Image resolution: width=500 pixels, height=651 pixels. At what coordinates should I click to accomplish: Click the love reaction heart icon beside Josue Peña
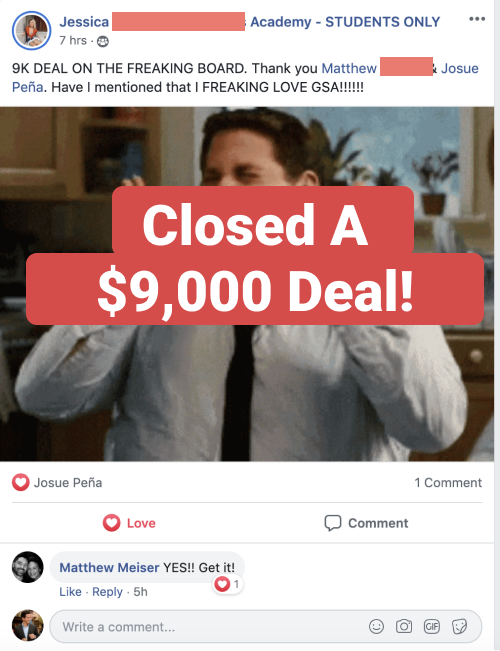click(20, 482)
